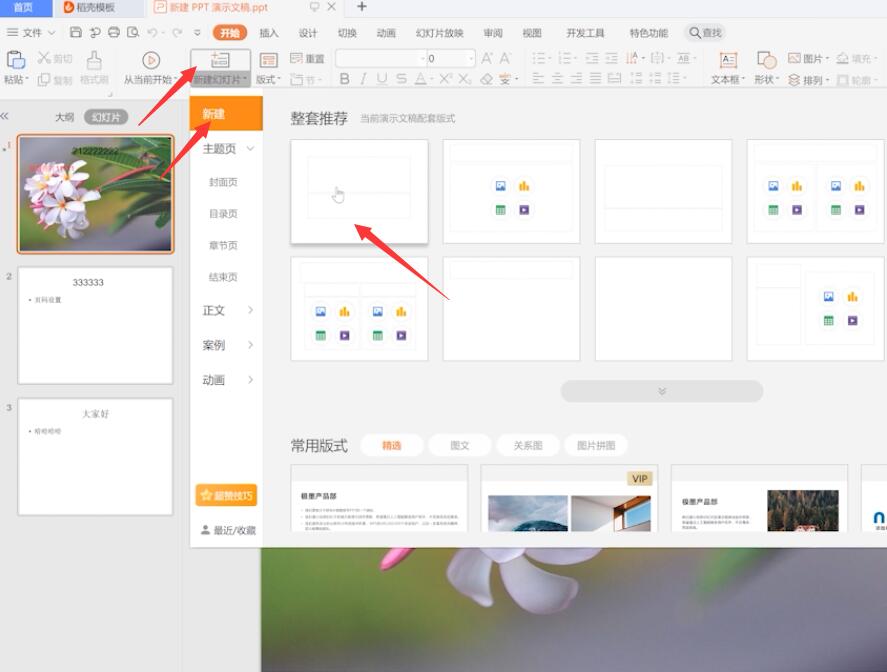Select slide 2 thumbnail titled 333333
The image size is (887, 672).
[x=96, y=326]
